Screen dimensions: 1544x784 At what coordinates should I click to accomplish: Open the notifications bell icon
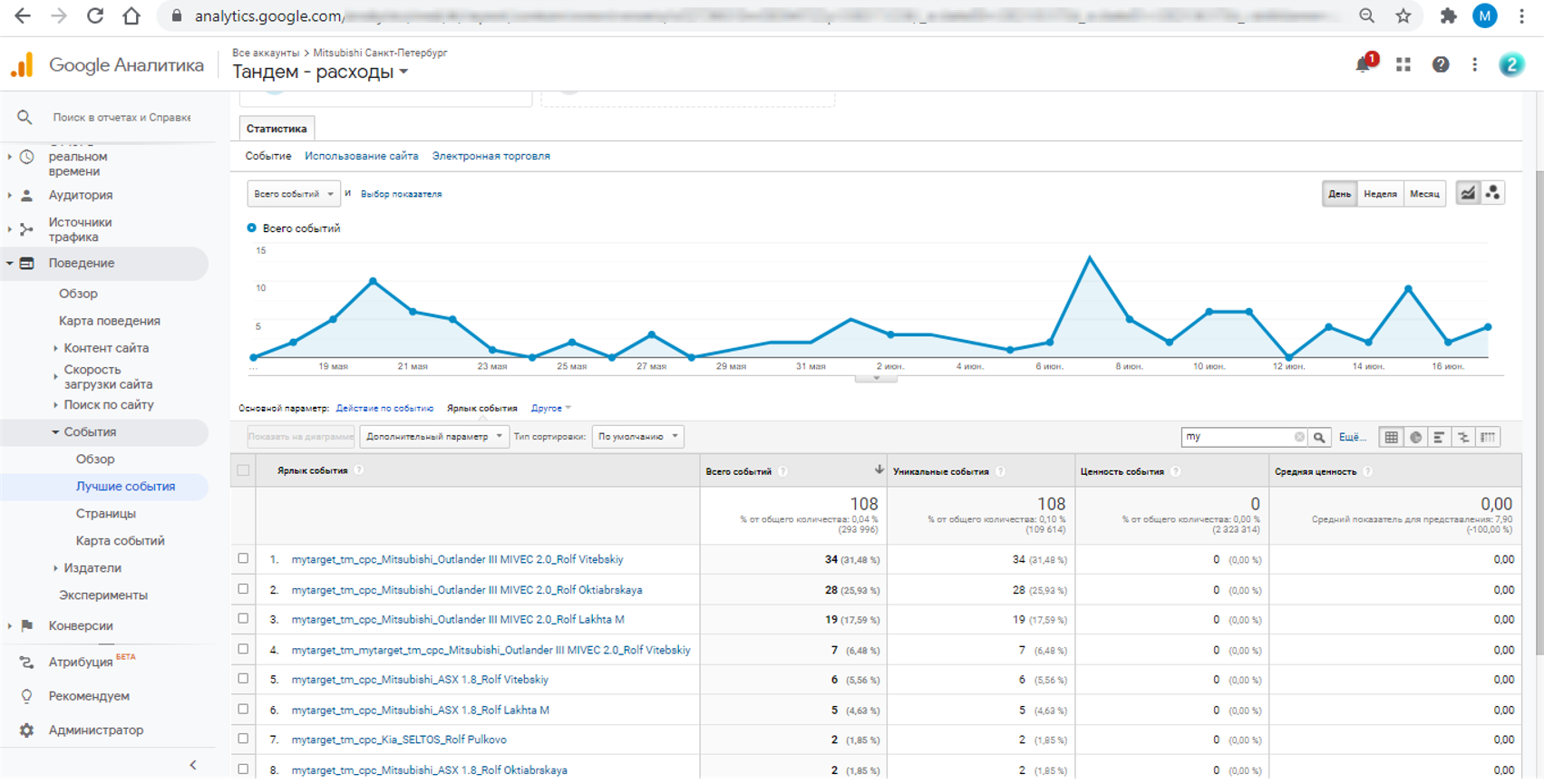click(x=1364, y=63)
